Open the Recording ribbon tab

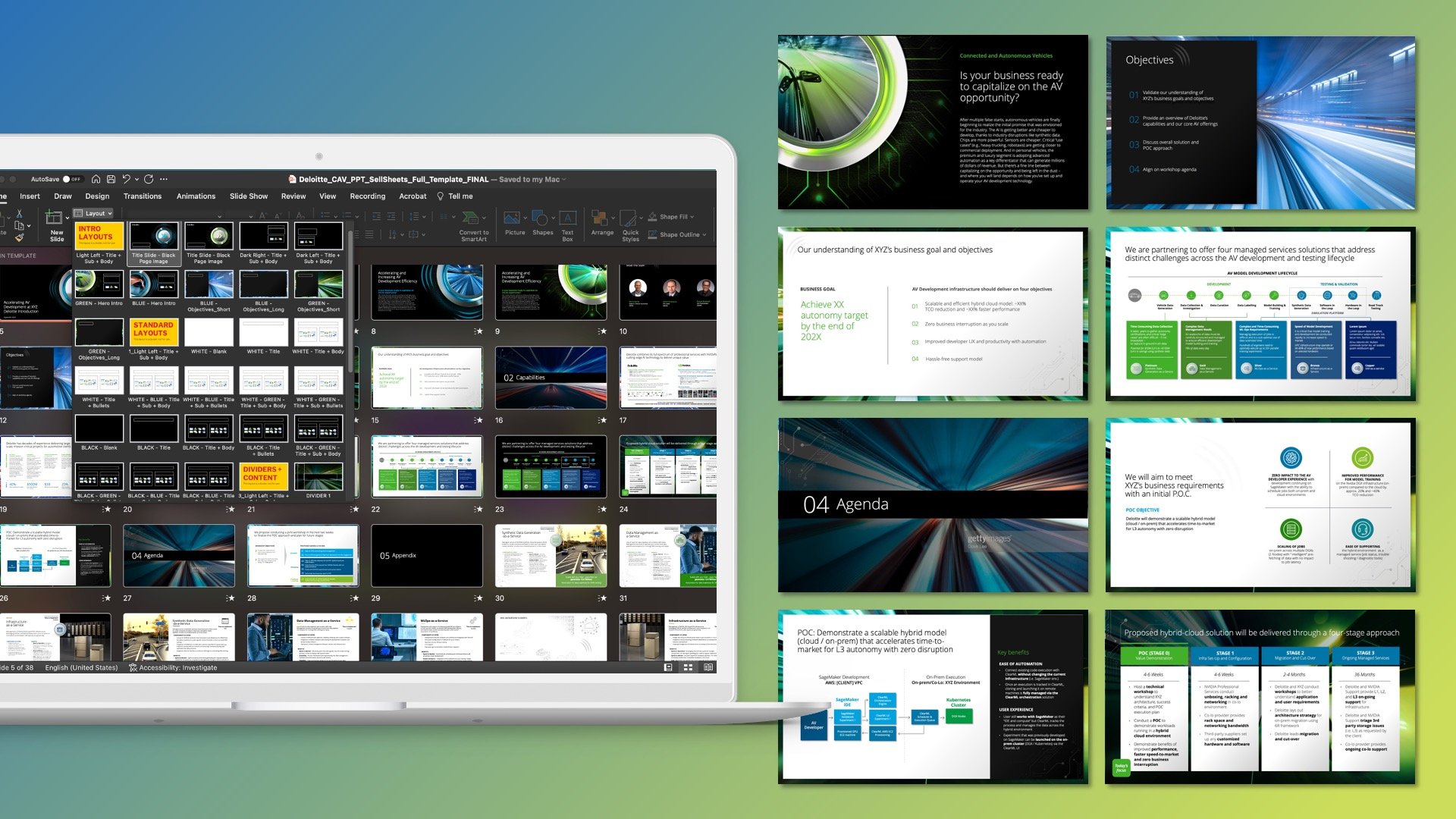click(x=368, y=196)
